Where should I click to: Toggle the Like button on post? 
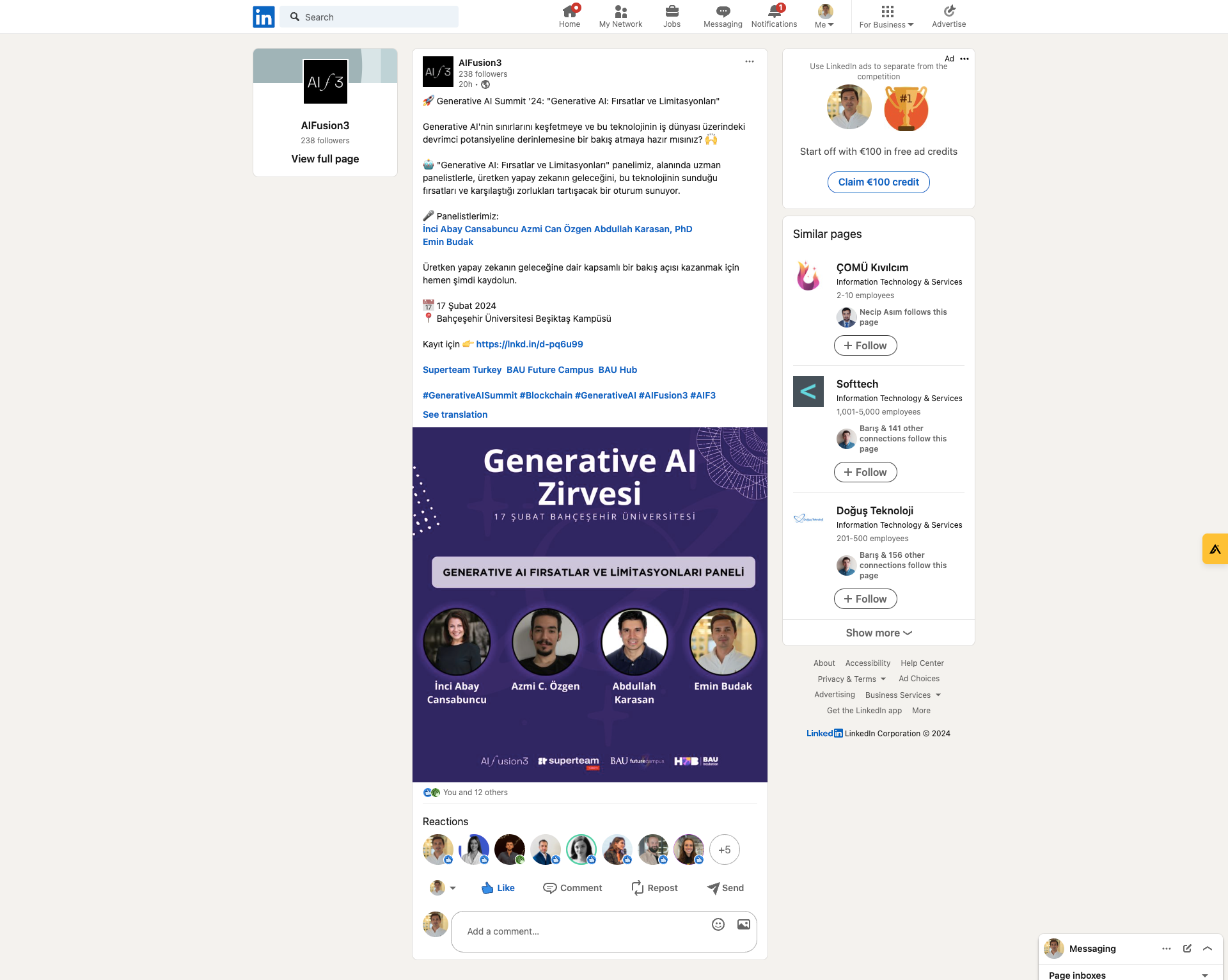(x=498, y=888)
